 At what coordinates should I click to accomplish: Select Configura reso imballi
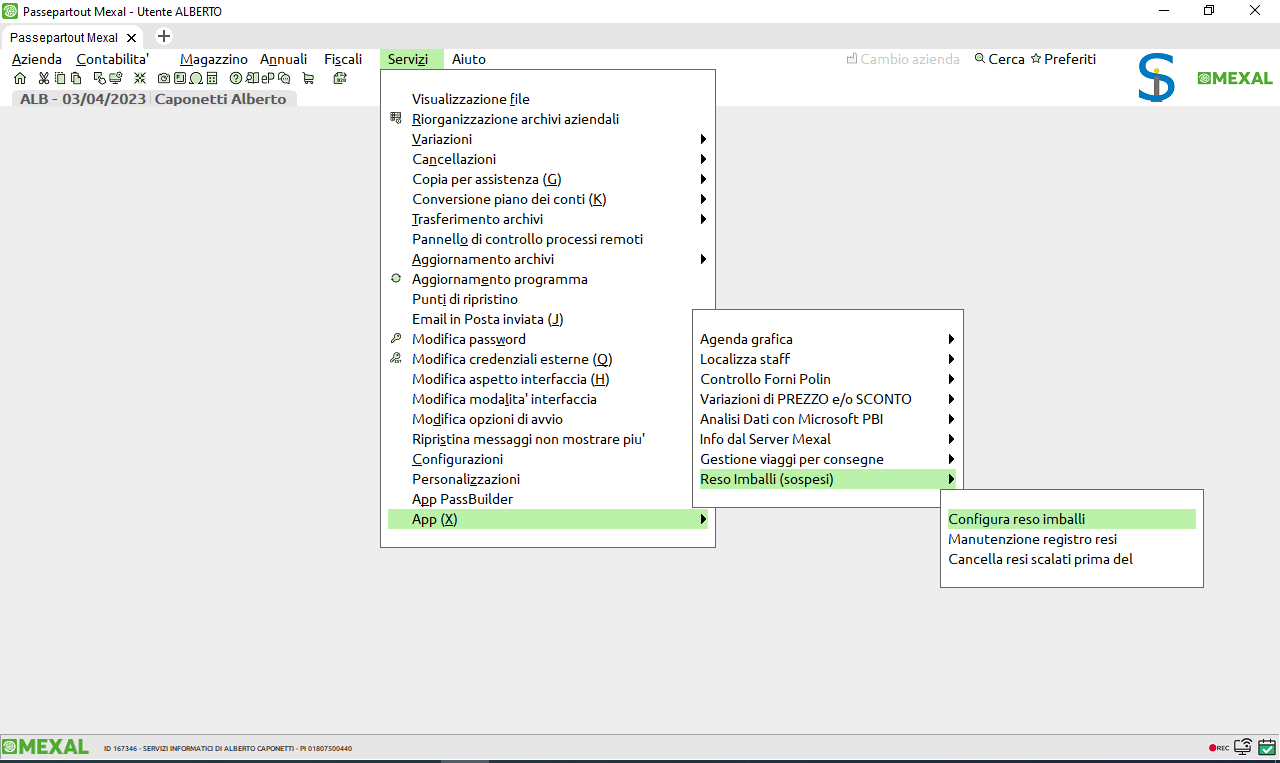(x=1016, y=519)
